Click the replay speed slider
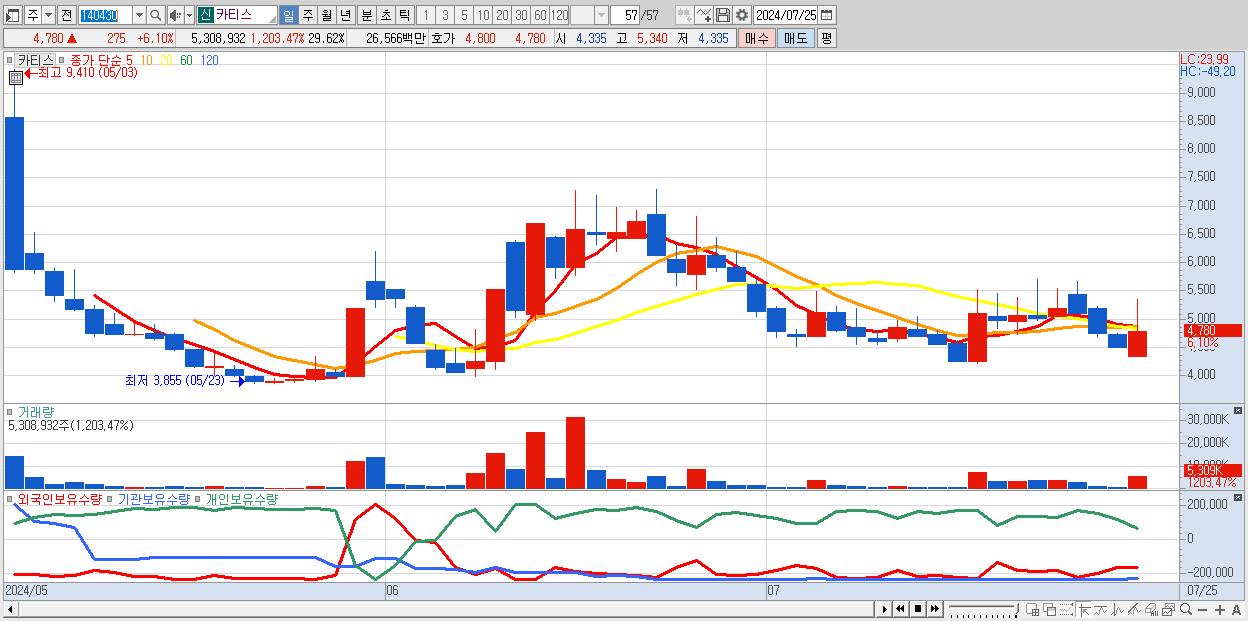This screenshot has width=1248, height=621. (x=982, y=609)
